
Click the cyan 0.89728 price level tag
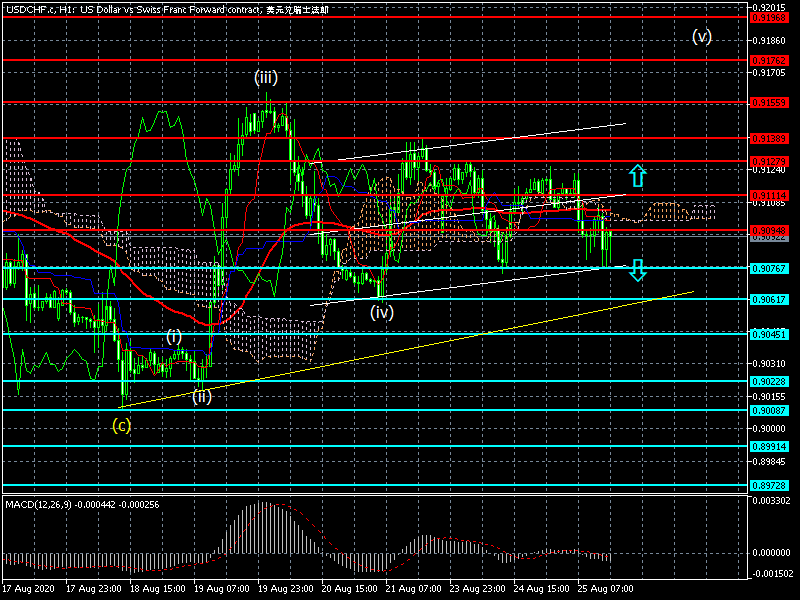click(769, 486)
